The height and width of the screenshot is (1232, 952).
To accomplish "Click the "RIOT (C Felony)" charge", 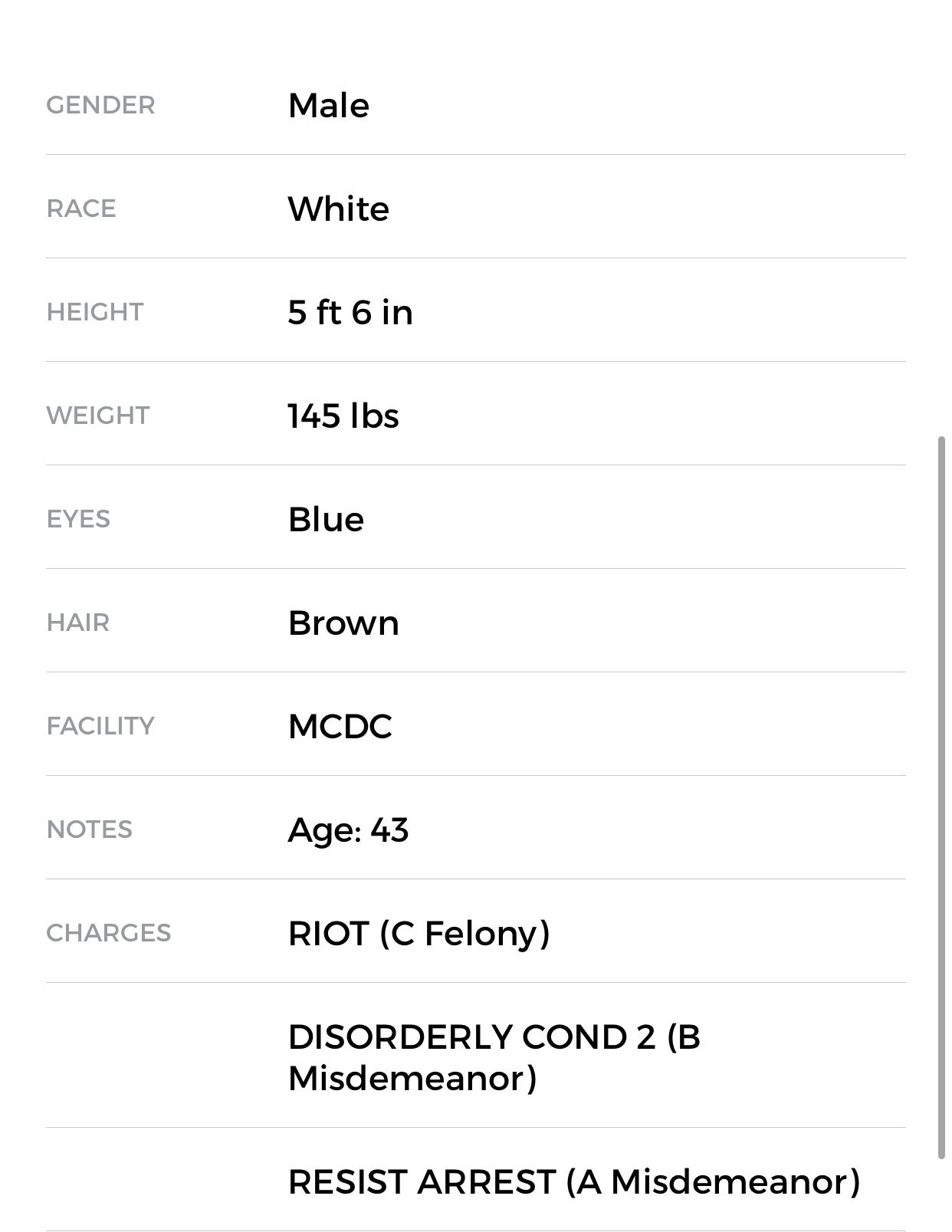I will tap(419, 934).
